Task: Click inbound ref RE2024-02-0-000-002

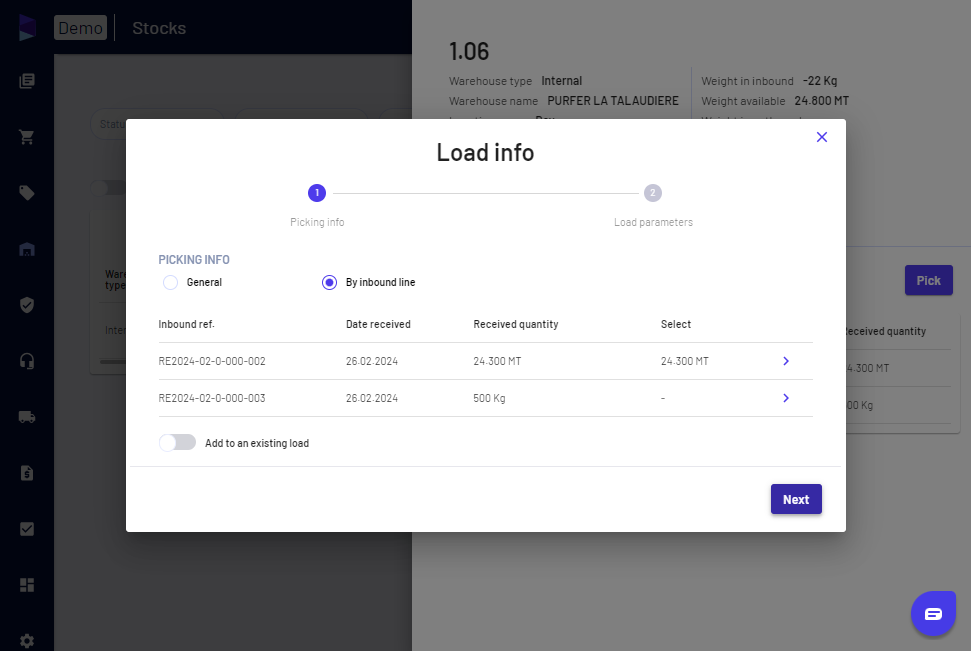Action: tap(212, 361)
